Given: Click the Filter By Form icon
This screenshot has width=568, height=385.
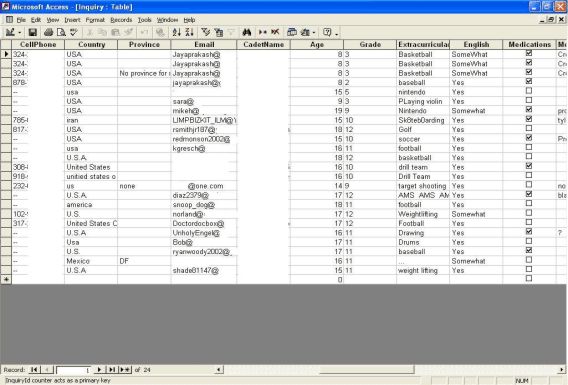Looking at the screenshot, I should 218,33.
